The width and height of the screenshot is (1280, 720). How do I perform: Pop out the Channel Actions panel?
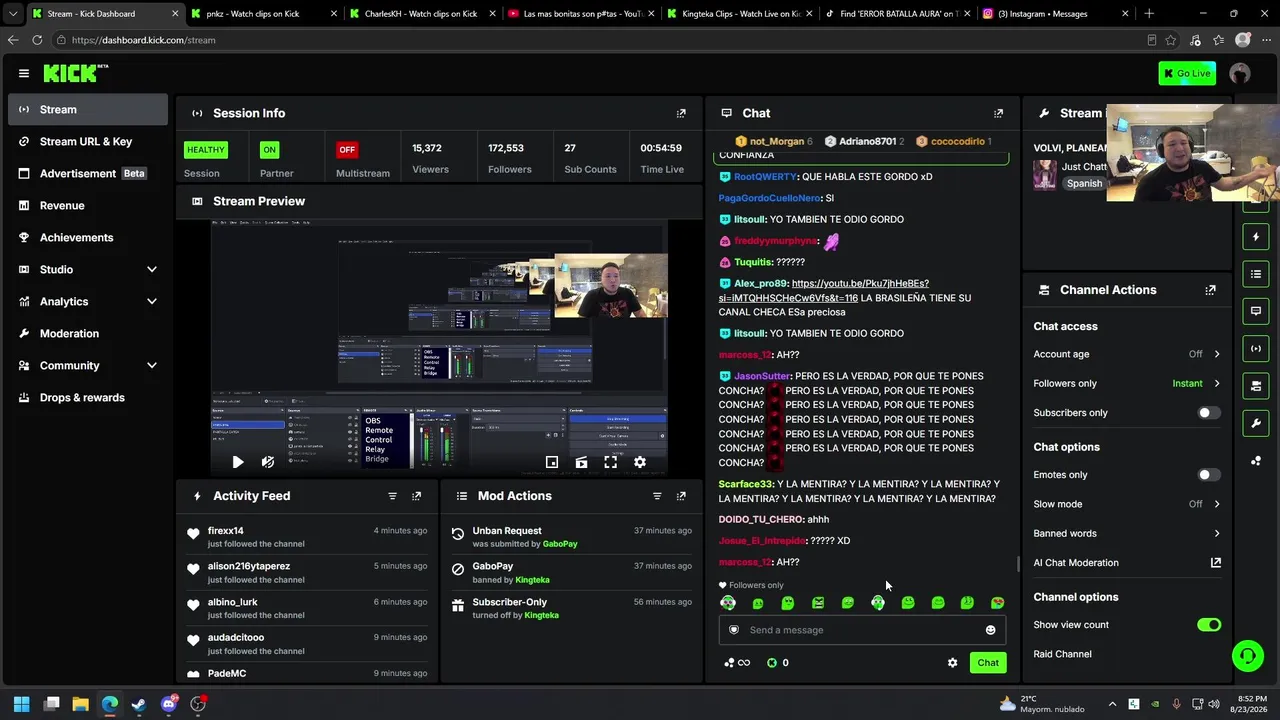coord(1210,290)
